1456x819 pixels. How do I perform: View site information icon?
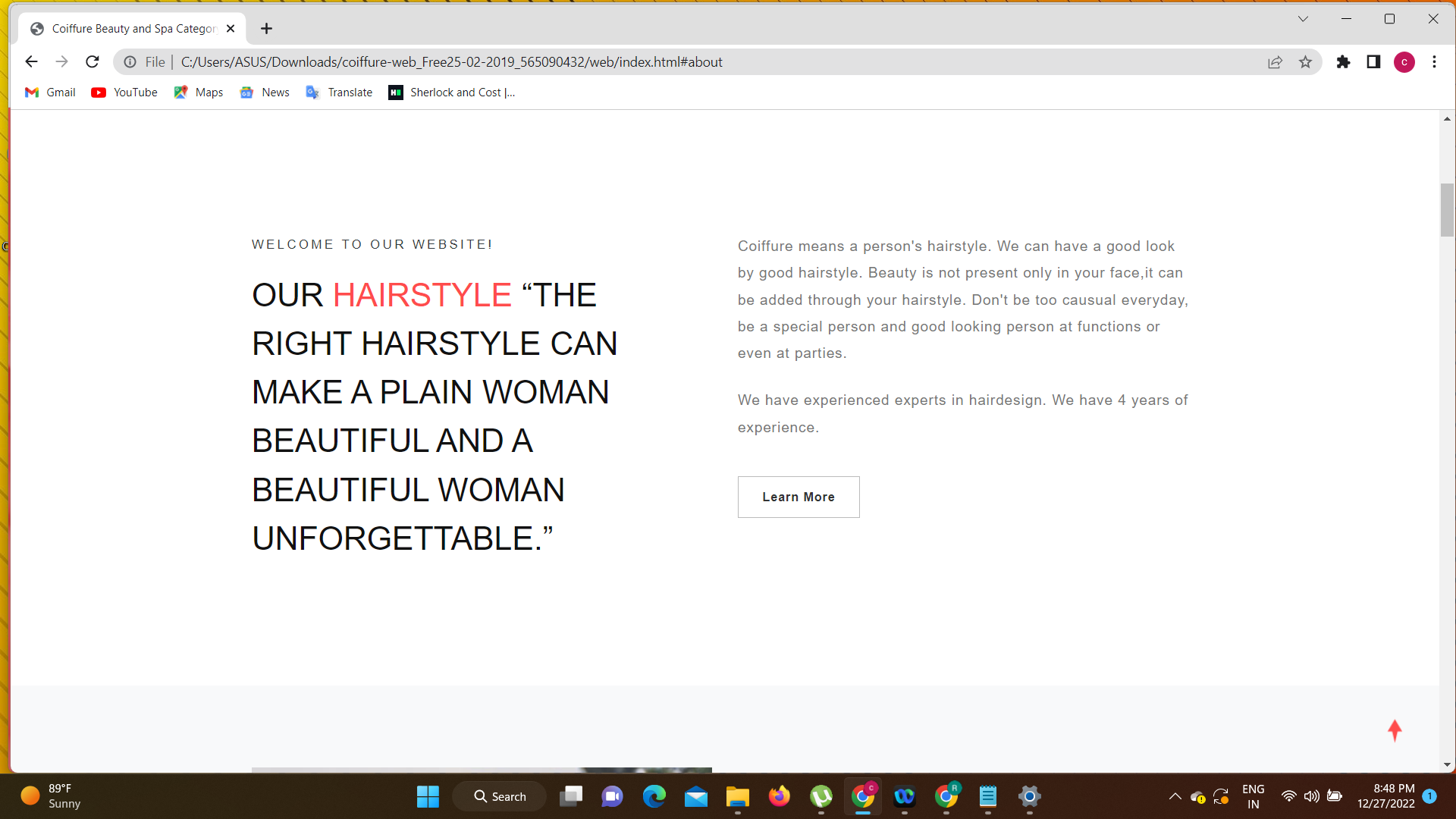click(x=130, y=62)
